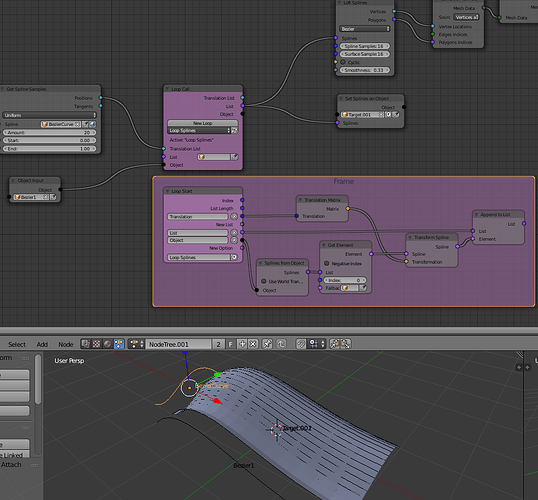Open the Add menu in node editor
The image size is (538, 500).
pyautogui.click(x=42, y=344)
